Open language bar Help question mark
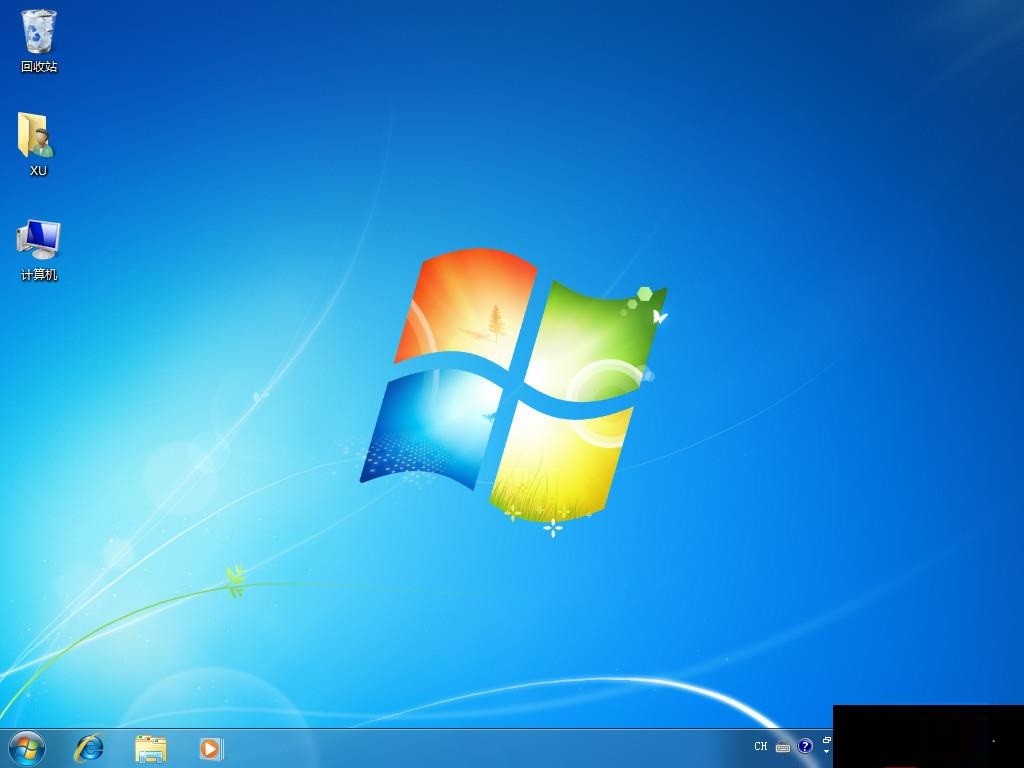1024x768 pixels. click(805, 746)
